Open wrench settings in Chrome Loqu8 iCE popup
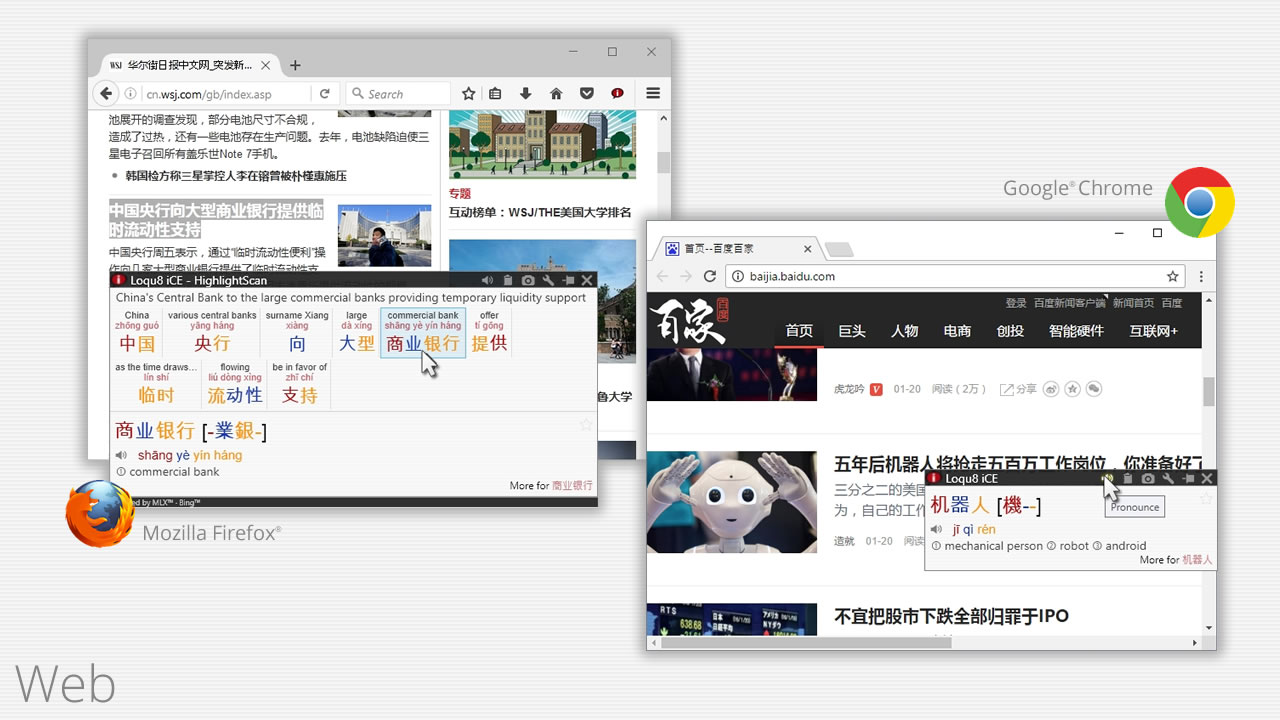This screenshot has width=1280, height=720. (x=1168, y=479)
